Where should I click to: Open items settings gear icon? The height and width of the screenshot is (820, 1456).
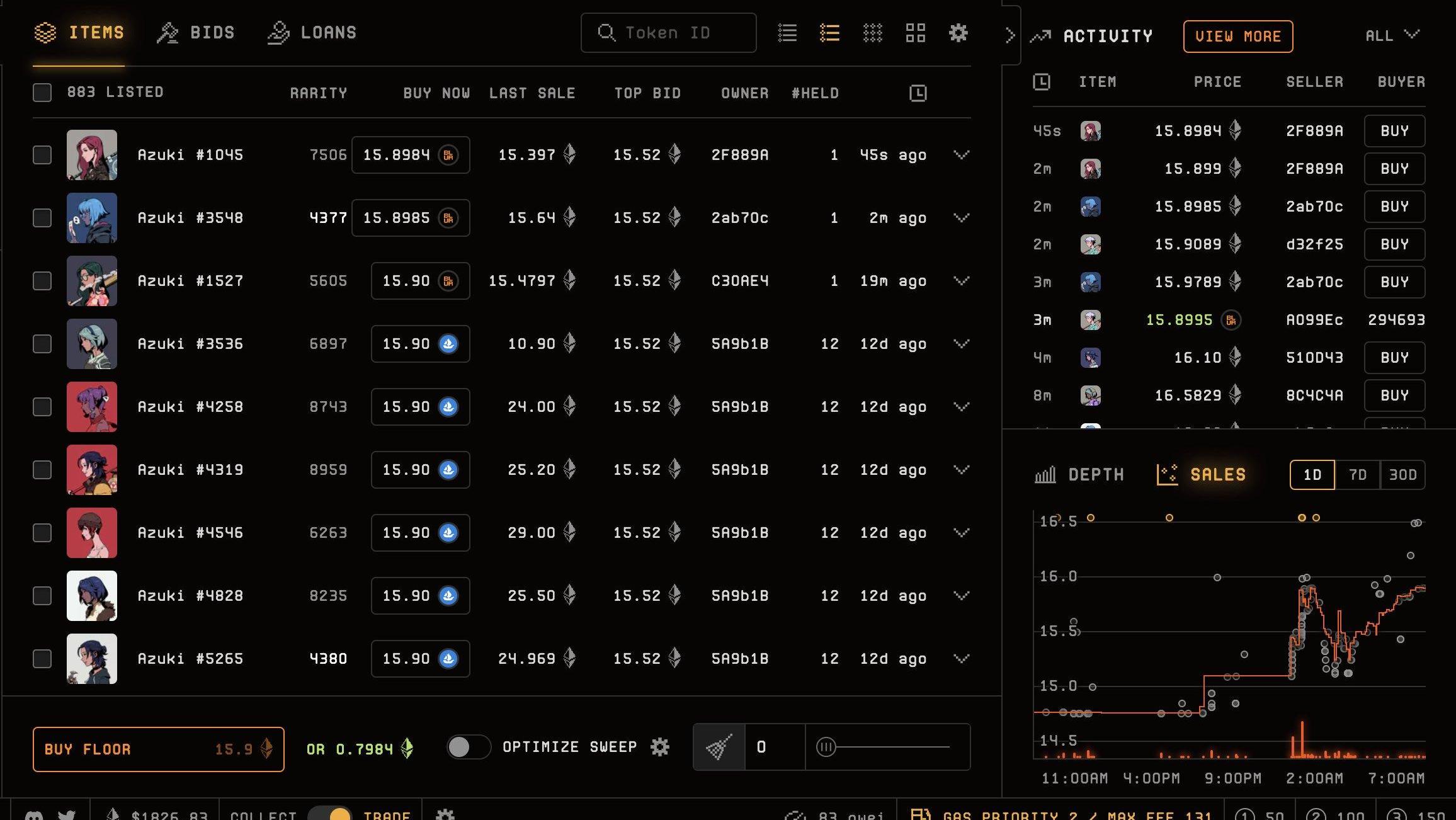click(958, 33)
